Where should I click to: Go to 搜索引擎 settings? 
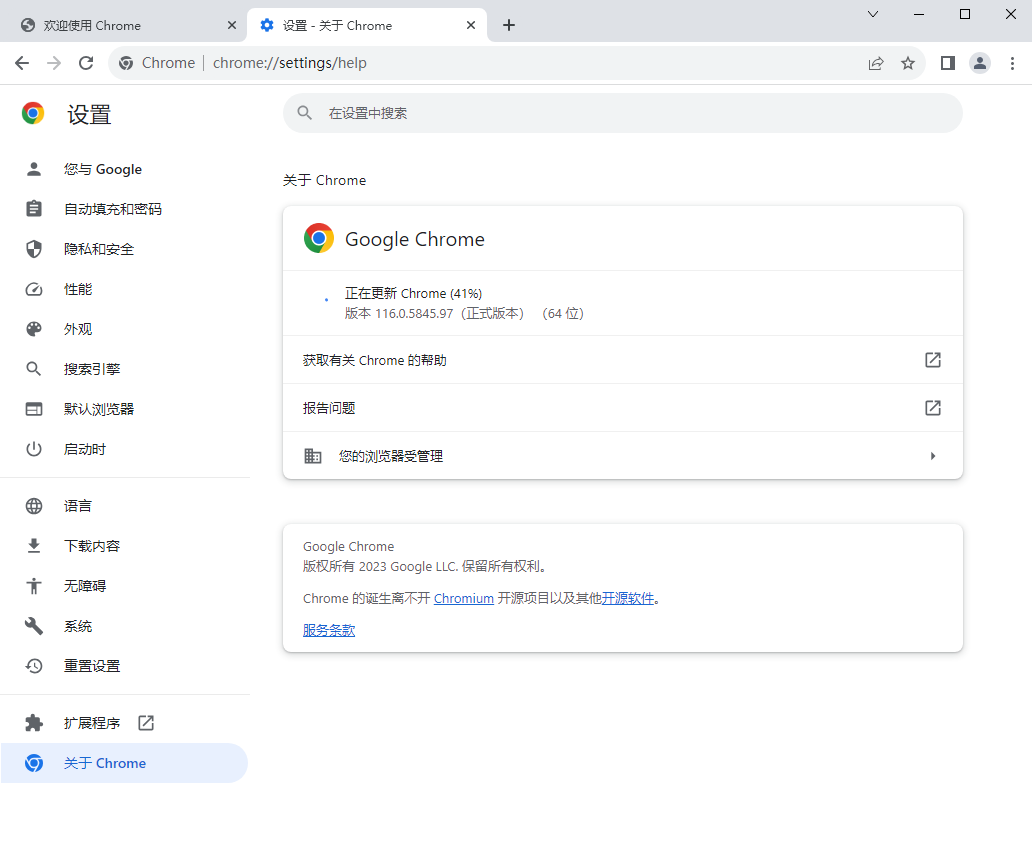point(92,369)
